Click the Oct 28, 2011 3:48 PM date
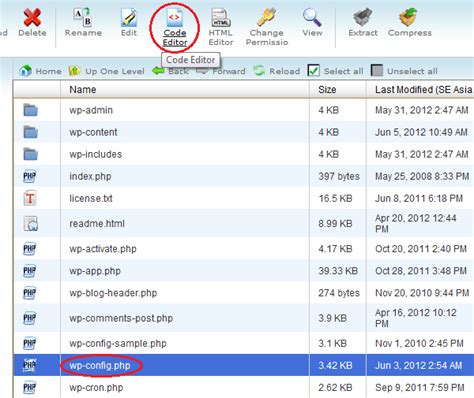Screen dimensions: 474x398 coord(421,271)
